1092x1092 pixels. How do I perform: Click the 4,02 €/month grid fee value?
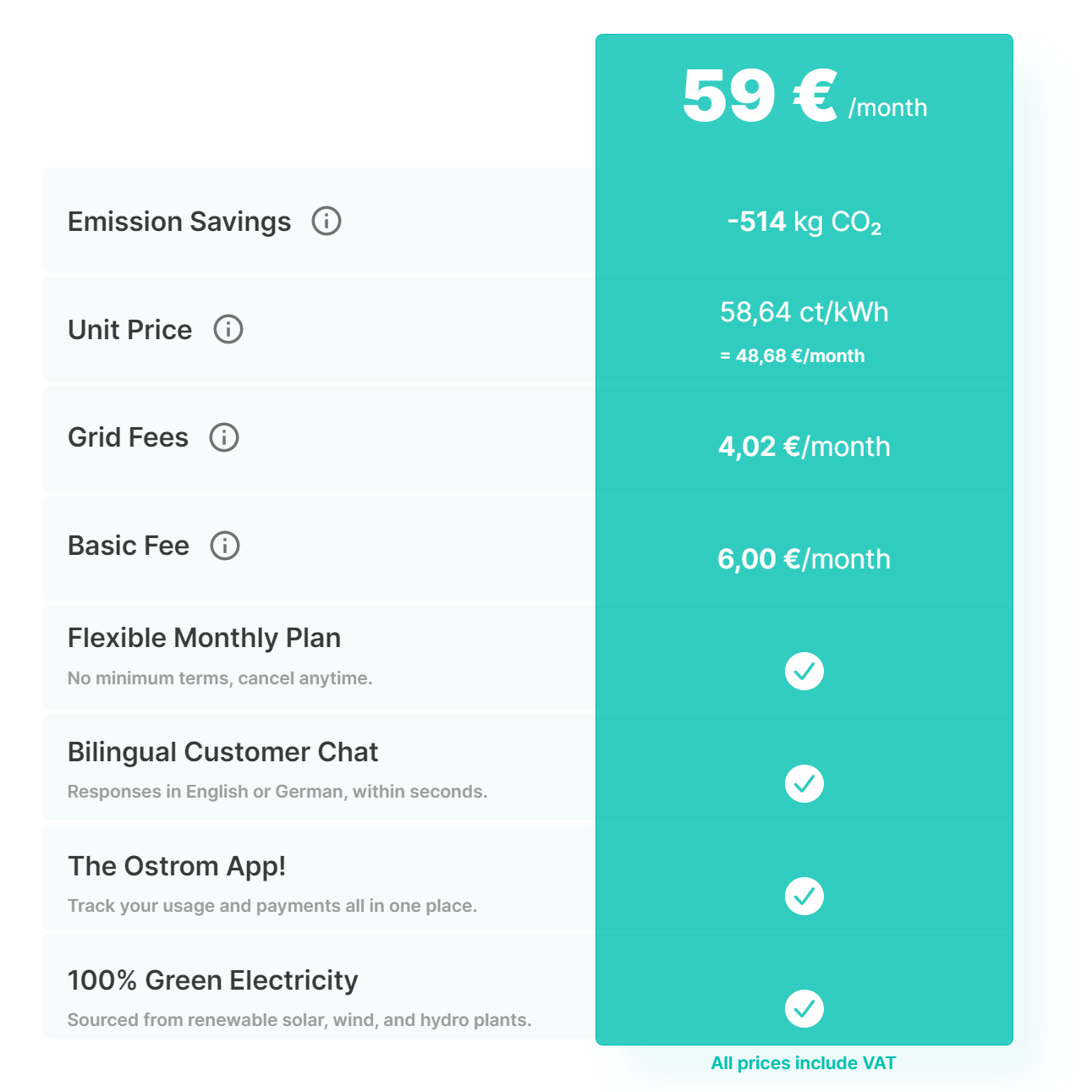tap(804, 447)
